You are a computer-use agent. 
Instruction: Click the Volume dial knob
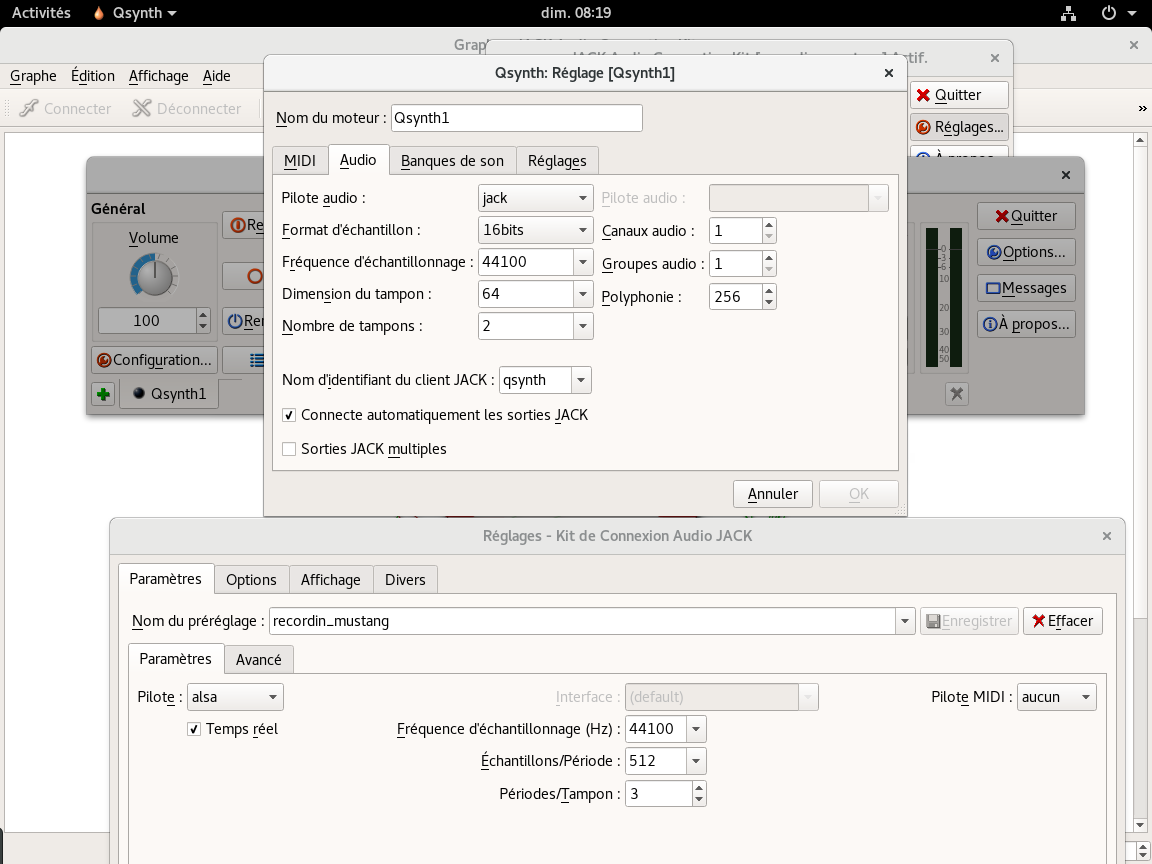tap(153, 276)
